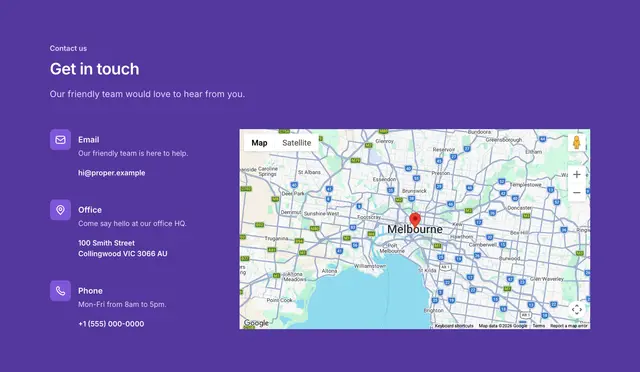Screen dimensions: 640x372
Task: Open the Google logo link on map
Action: pos(256,323)
